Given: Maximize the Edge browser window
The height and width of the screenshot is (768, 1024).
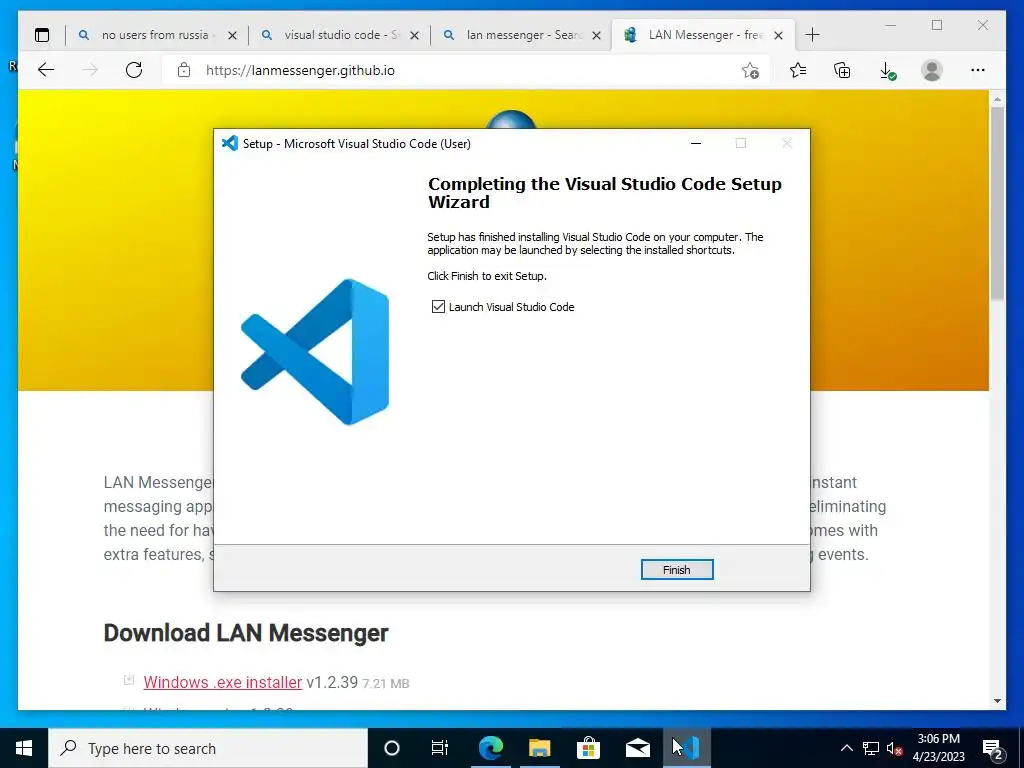Looking at the screenshot, I should [x=937, y=25].
